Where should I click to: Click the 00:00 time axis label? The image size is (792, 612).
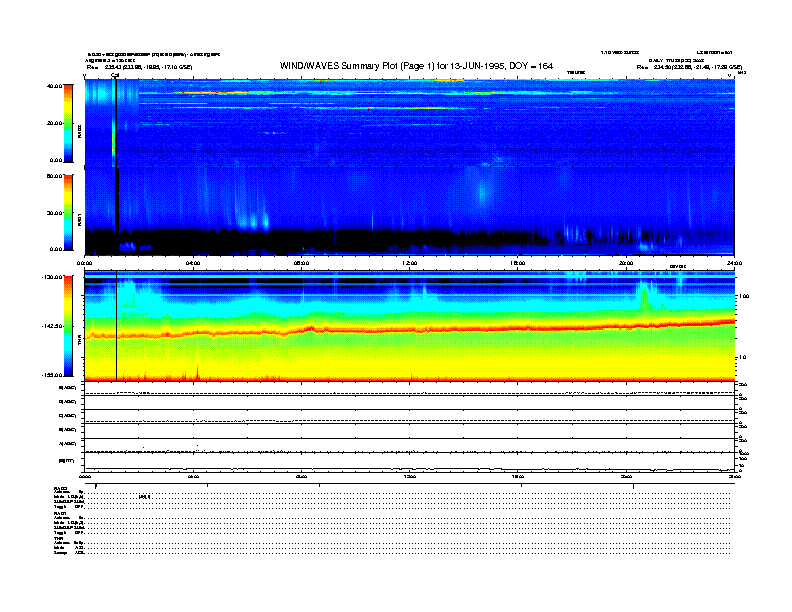click(x=86, y=262)
